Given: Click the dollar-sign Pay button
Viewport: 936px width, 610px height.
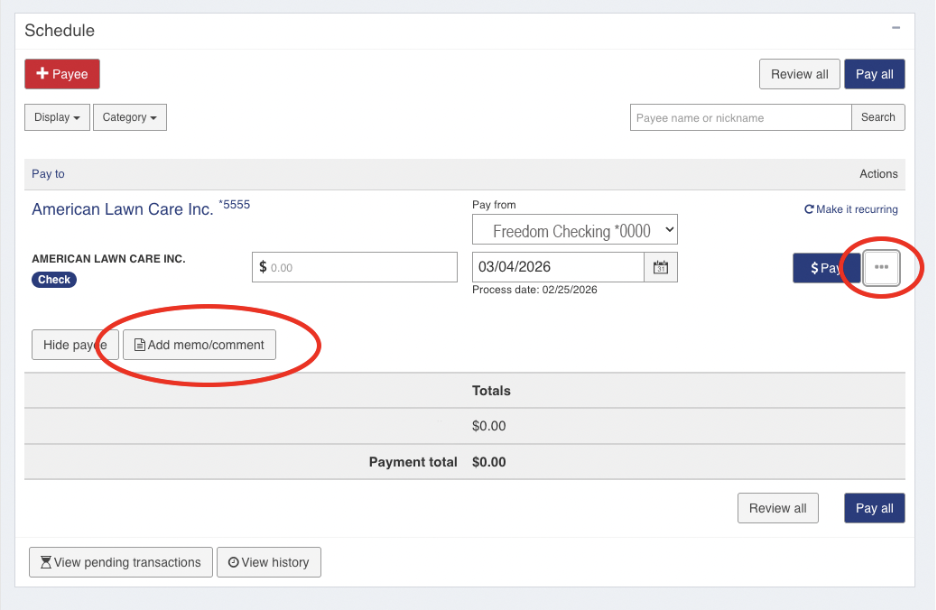Looking at the screenshot, I should (826, 268).
